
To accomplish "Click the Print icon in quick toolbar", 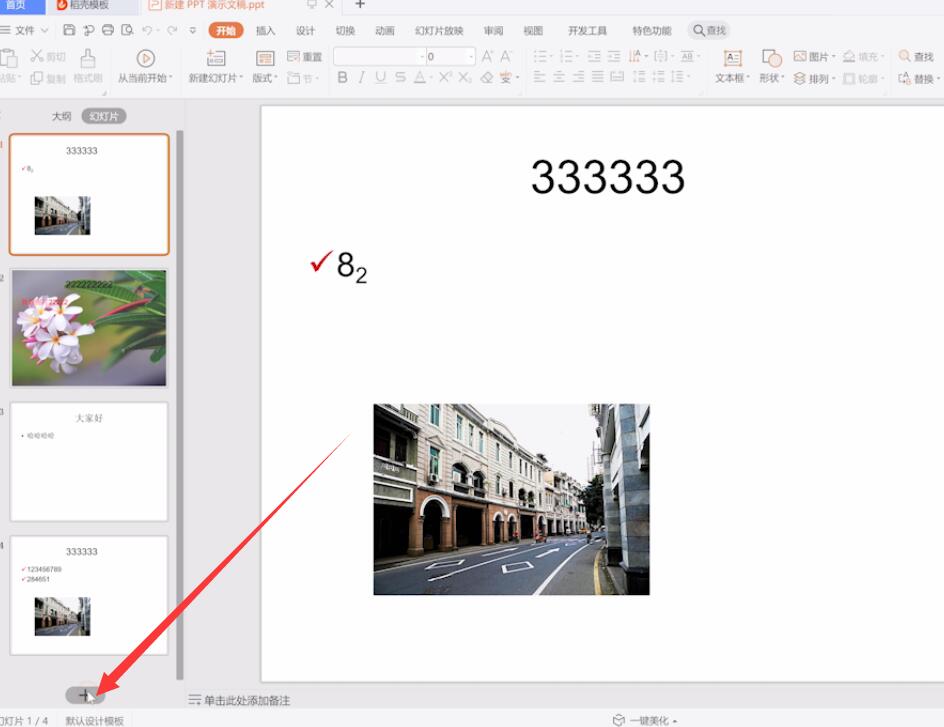I will [108, 30].
